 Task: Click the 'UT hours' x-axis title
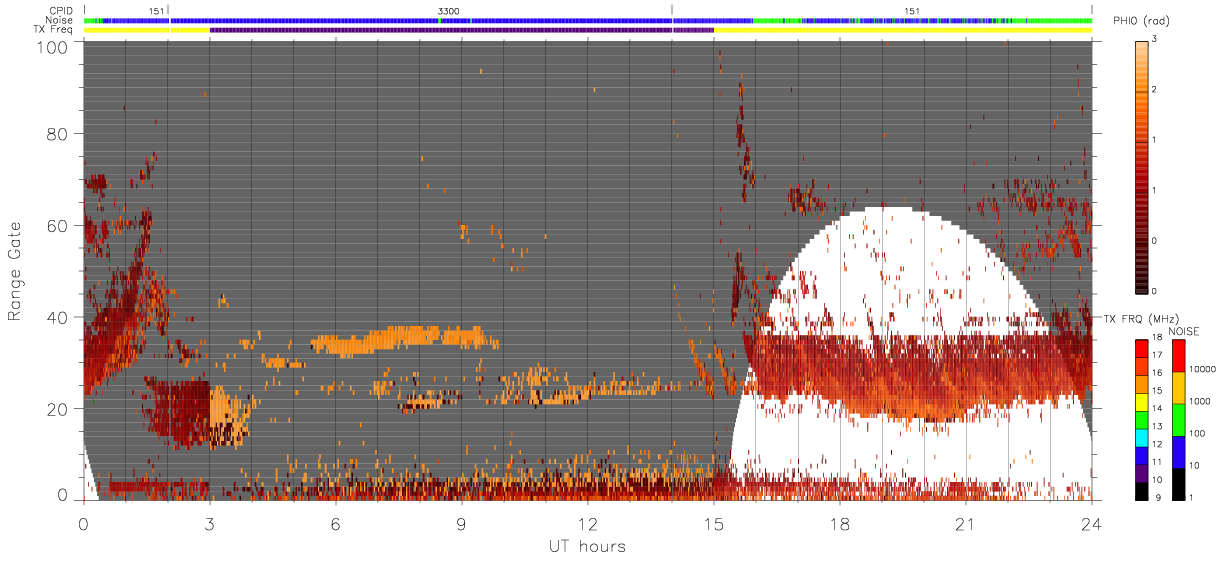click(x=587, y=546)
